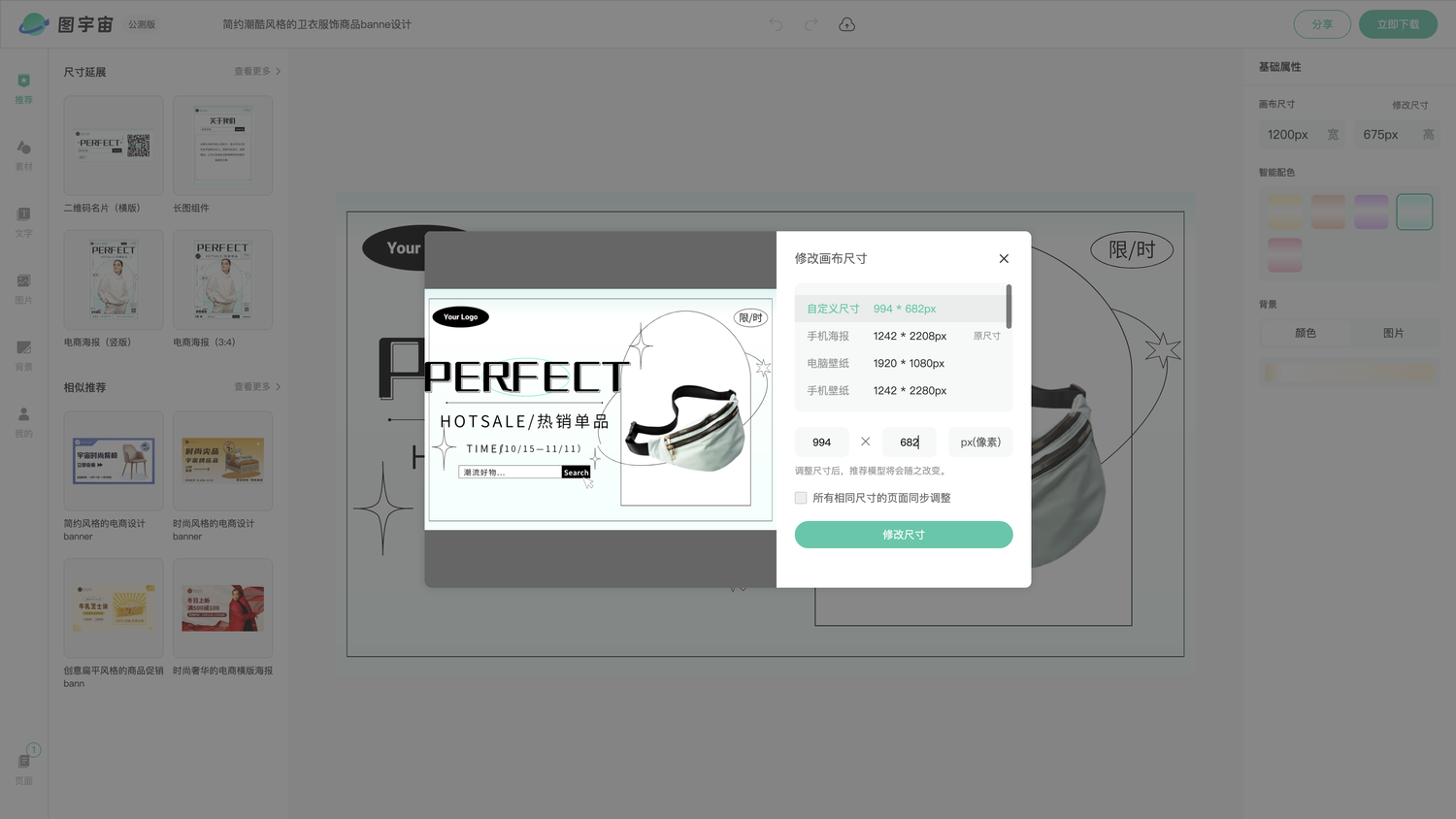Click 修改尺寸 link in properties panel
Image resolution: width=1456 pixels, height=819 pixels.
click(1409, 105)
